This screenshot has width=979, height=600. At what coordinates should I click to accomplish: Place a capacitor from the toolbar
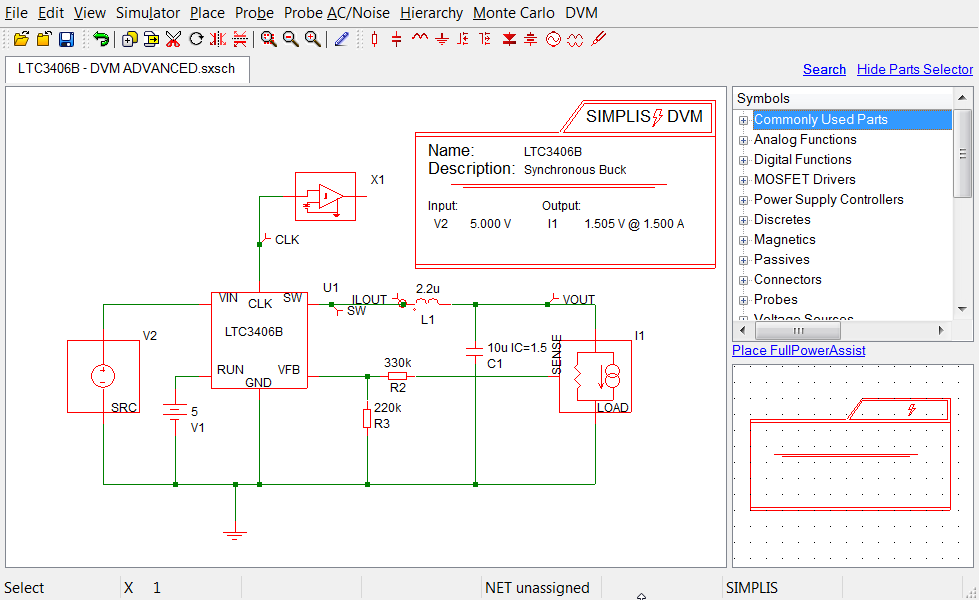pos(397,39)
